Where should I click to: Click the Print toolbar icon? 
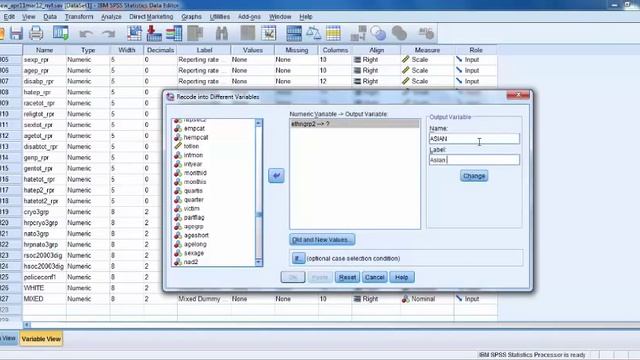click(x=36, y=33)
